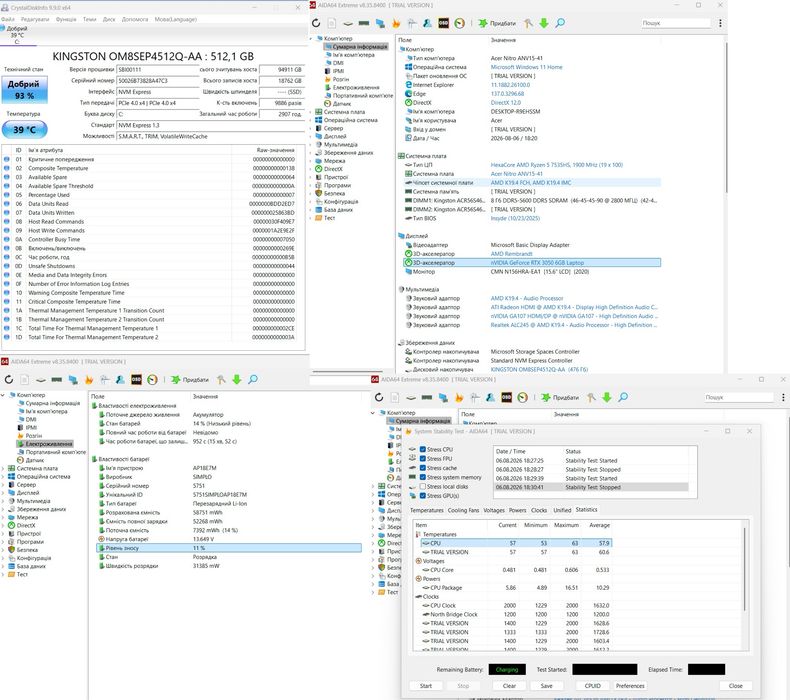Expand Мультимедіа node in summary AIDA64 tree
790x700 pixels.
tap(312, 144)
